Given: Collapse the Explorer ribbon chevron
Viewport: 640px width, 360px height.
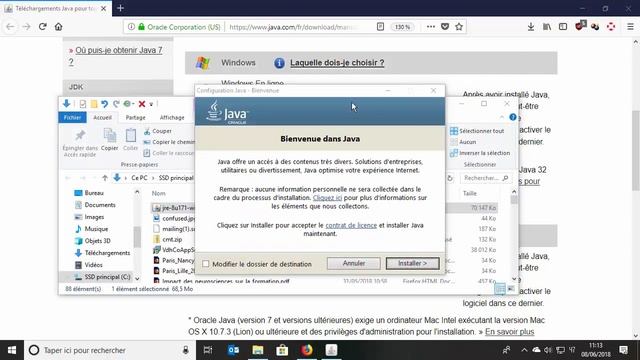Looking at the screenshot, I should coord(502,118).
